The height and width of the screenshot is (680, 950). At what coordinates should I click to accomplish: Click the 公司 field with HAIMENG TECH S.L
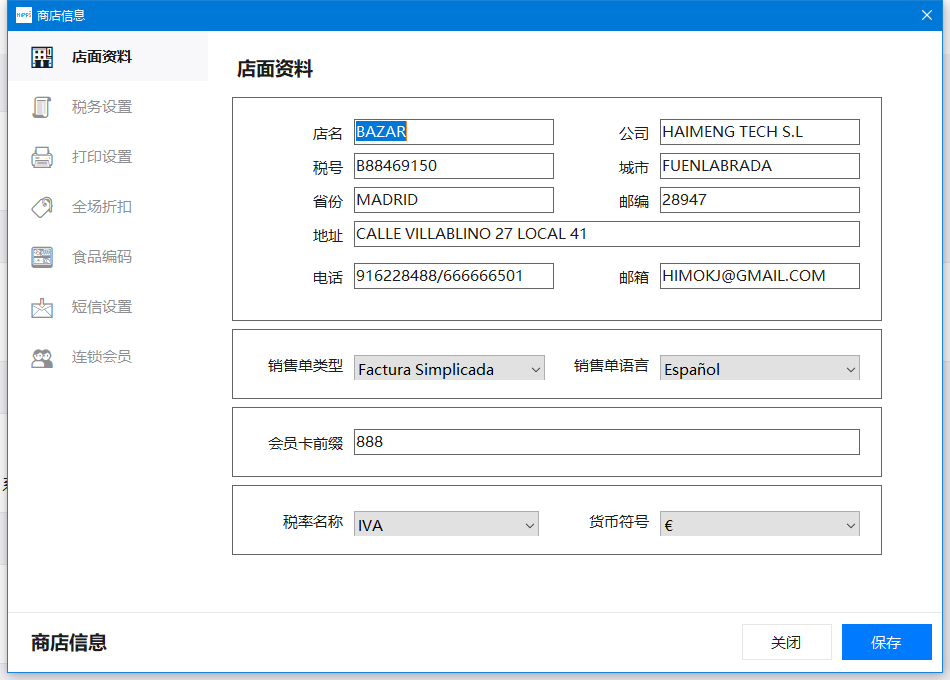point(759,132)
